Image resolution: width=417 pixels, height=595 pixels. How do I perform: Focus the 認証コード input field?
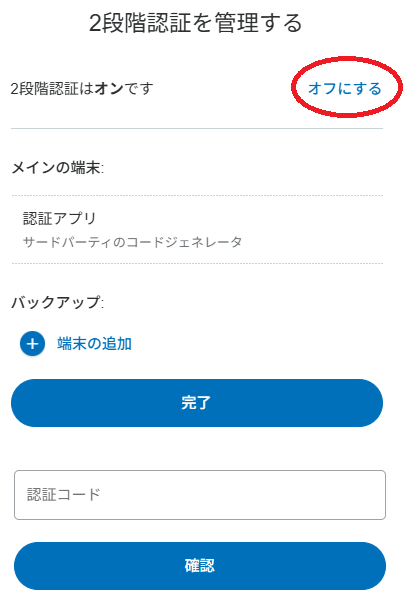point(200,495)
